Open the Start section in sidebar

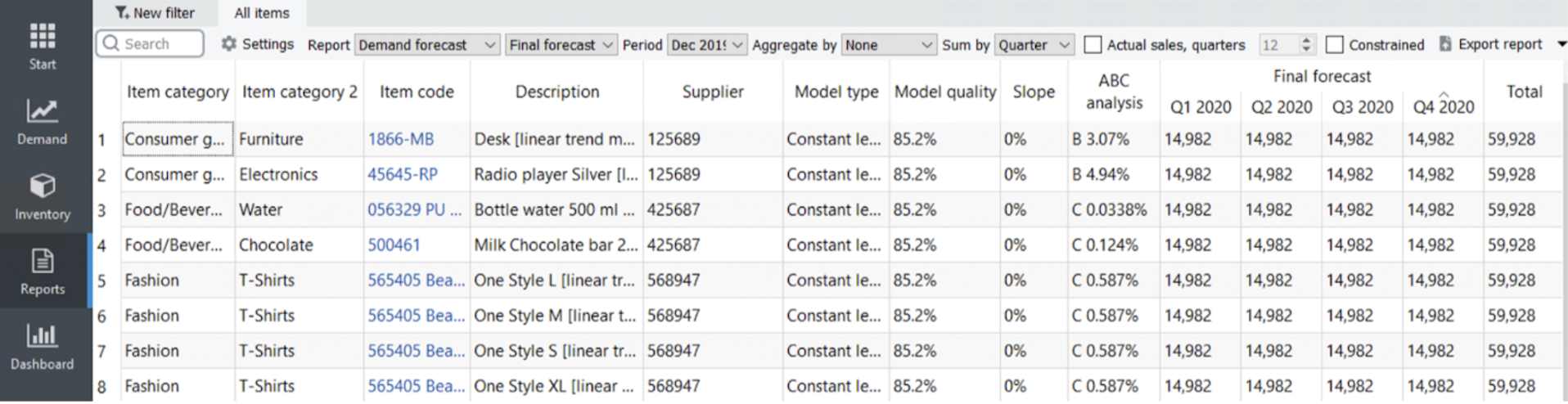[x=43, y=46]
